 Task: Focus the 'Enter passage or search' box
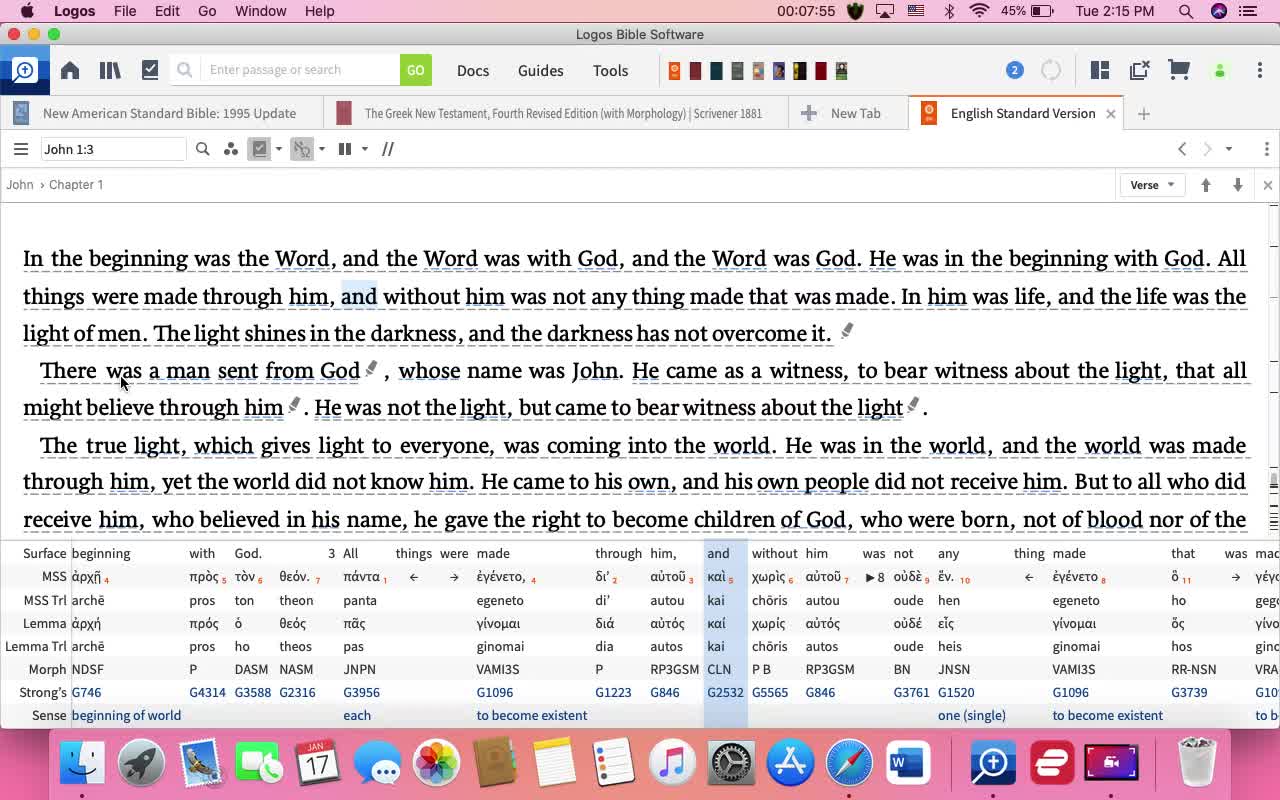300,70
